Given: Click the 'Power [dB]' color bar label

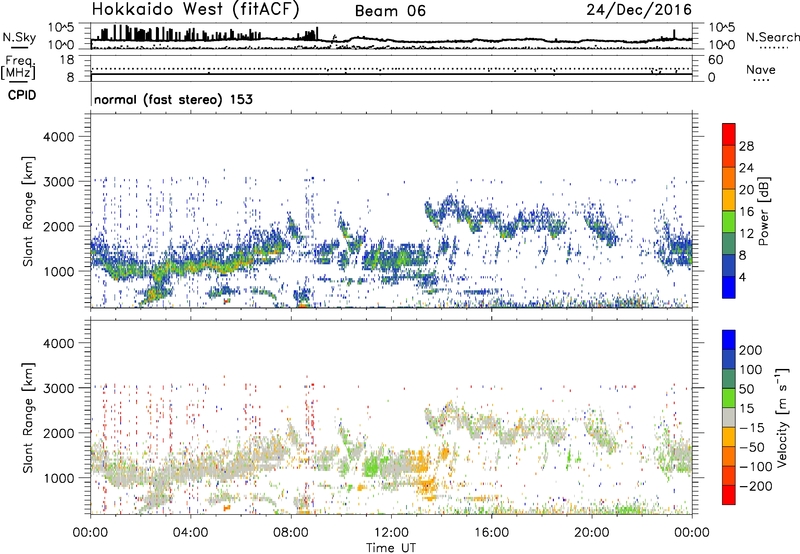Looking at the screenshot, I should click(x=763, y=211).
